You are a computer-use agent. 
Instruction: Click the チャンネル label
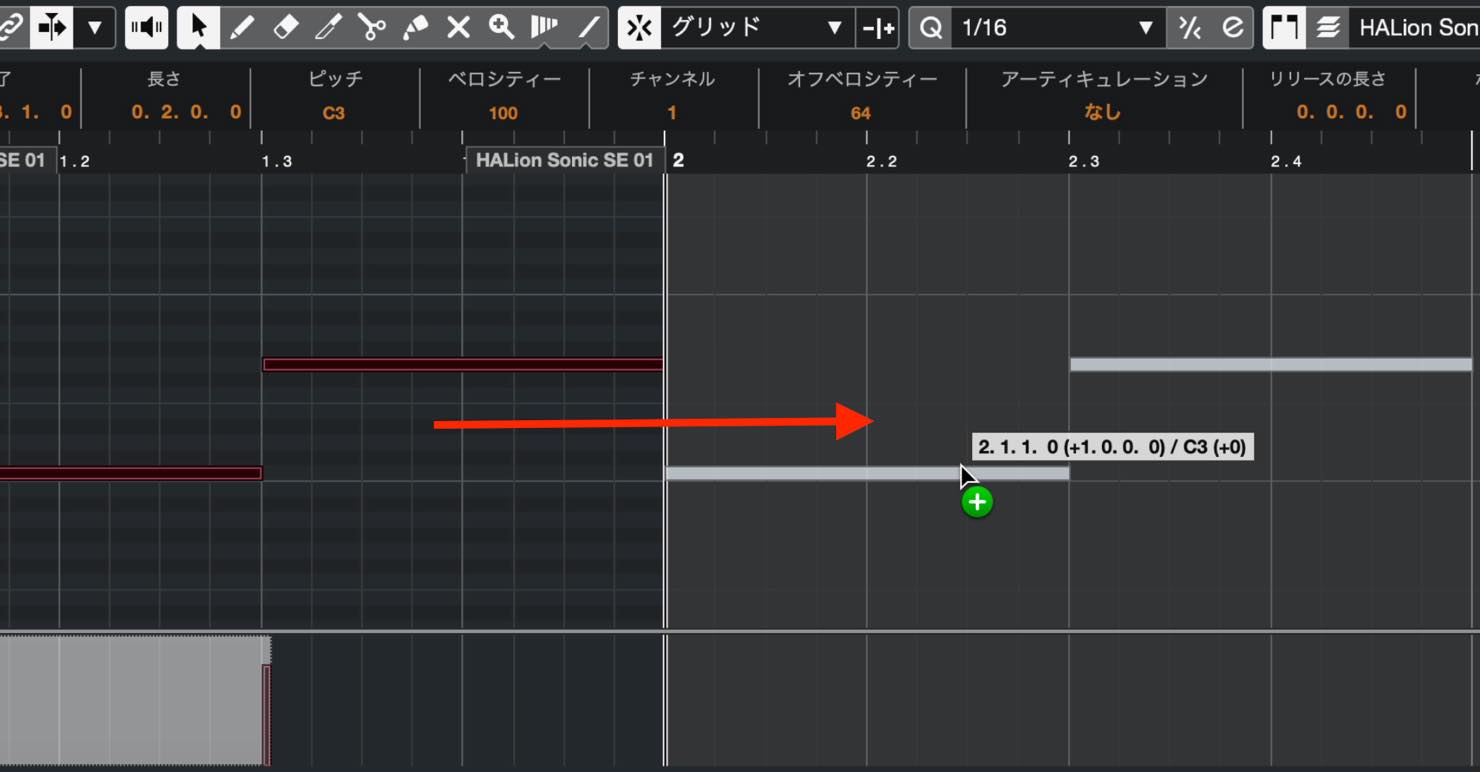tap(672, 79)
